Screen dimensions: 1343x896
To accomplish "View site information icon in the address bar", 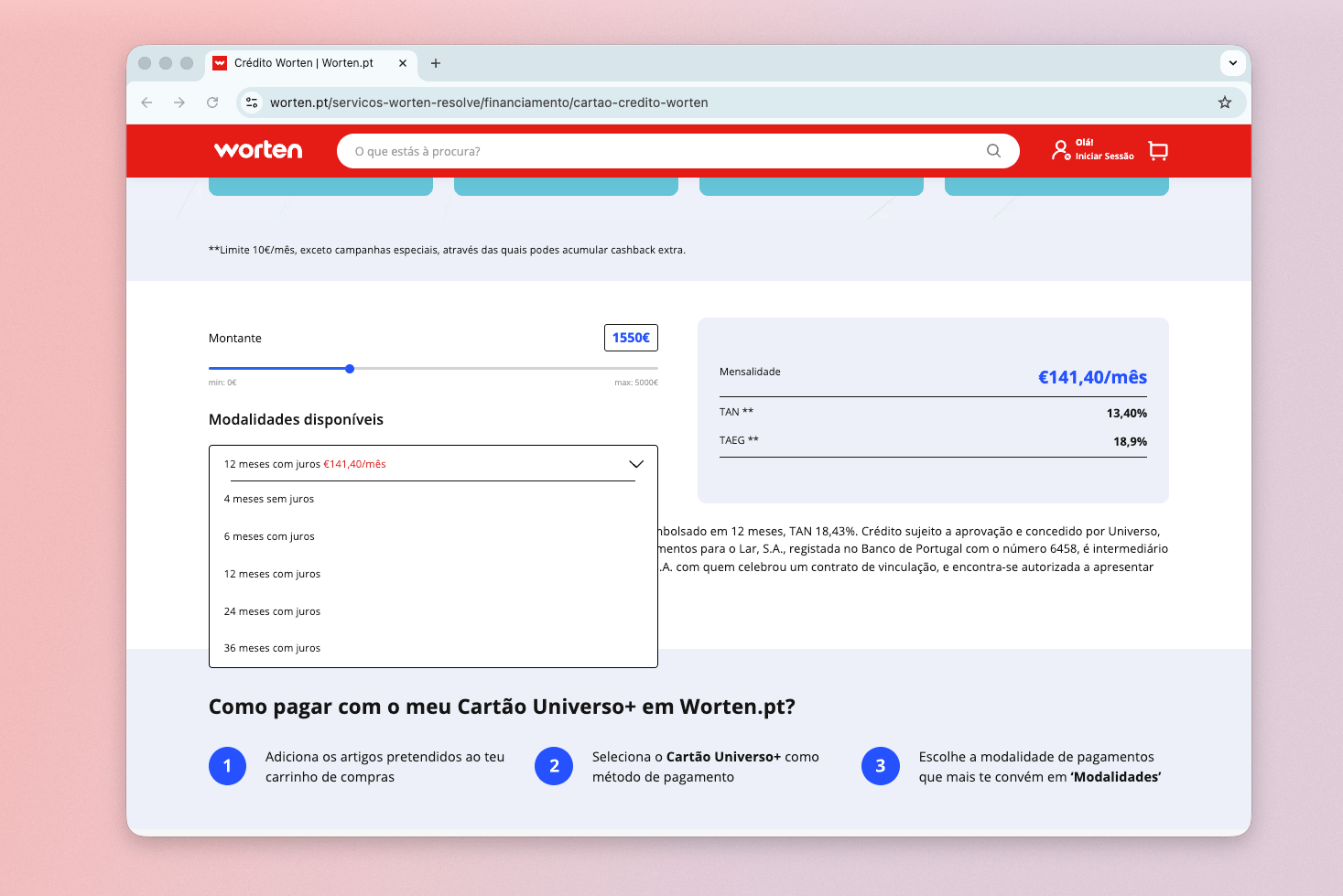I will pyautogui.click(x=252, y=103).
